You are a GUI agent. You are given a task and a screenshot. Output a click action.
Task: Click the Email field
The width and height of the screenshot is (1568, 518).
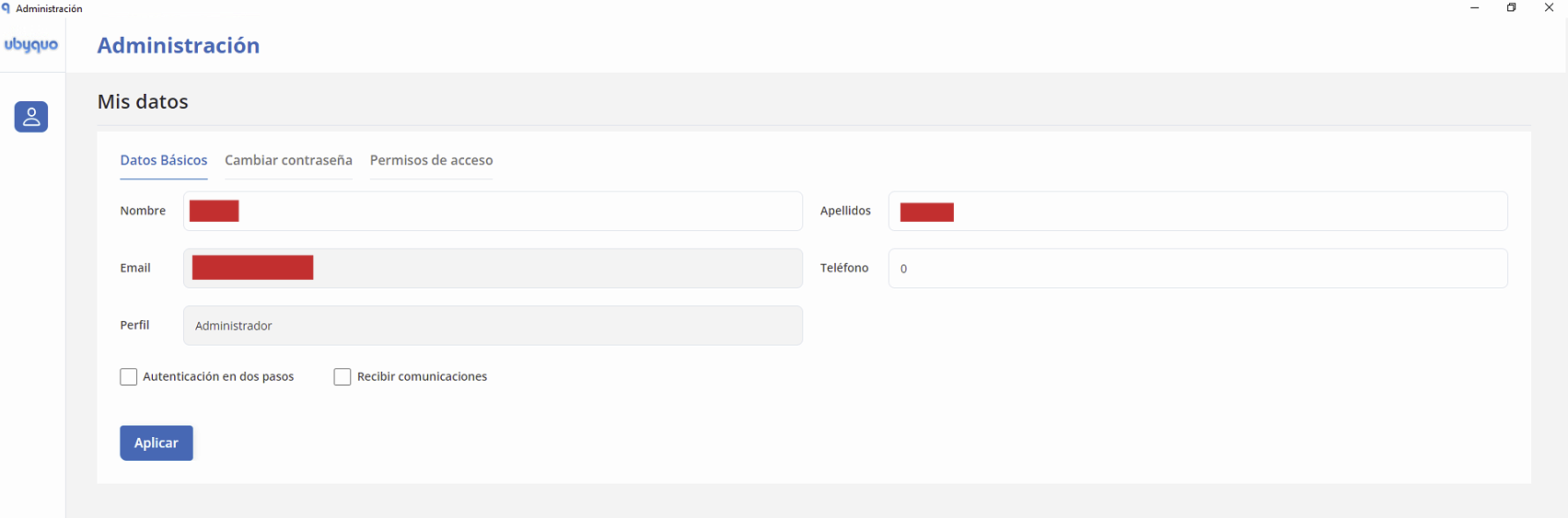coord(493,268)
